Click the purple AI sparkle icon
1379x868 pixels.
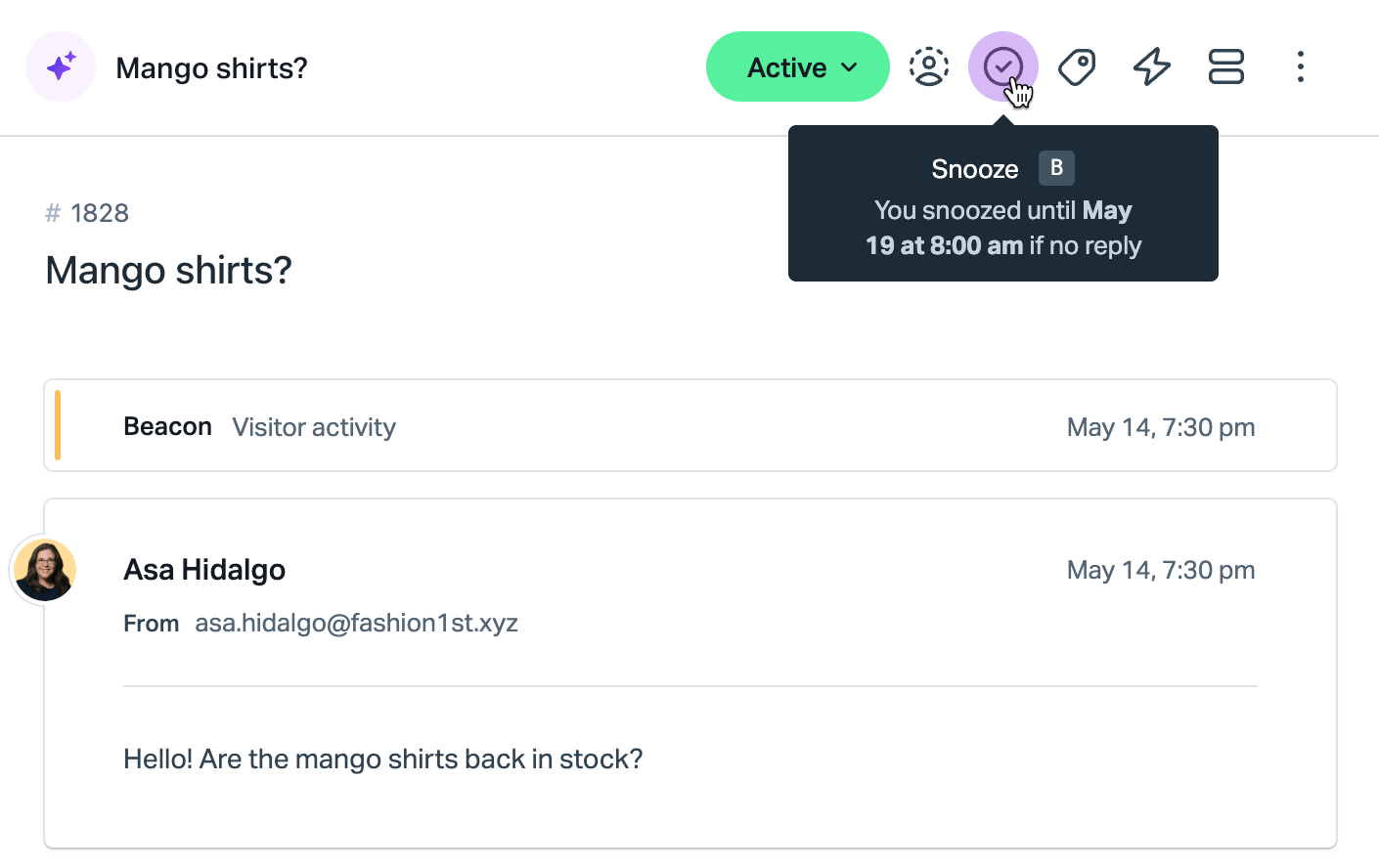(x=61, y=66)
